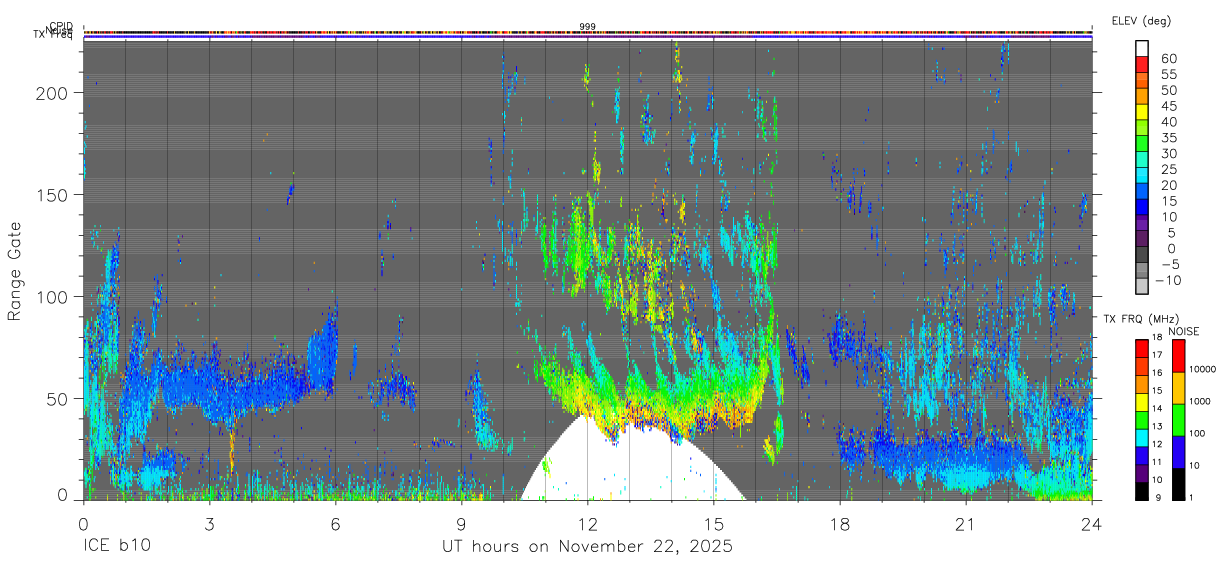The width and height of the screenshot is (1228, 567).
Task: Click the '6' tick on the UT hours axis
Action: (x=335, y=523)
